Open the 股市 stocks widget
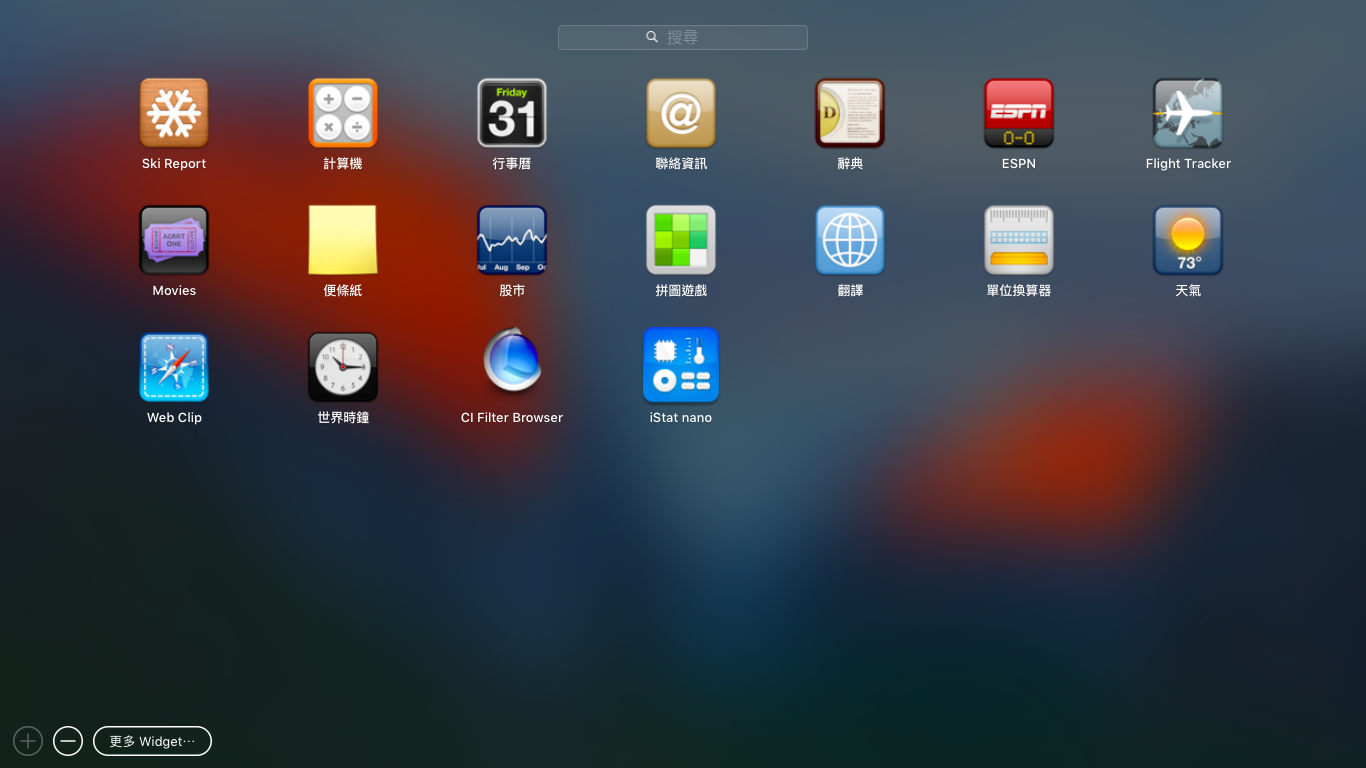The height and width of the screenshot is (768, 1366). pyautogui.click(x=512, y=240)
